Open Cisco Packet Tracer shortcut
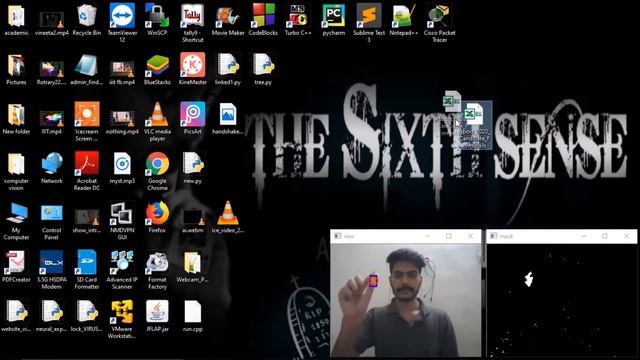The width and height of the screenshot is (640, 360). [x=440, y=22]
